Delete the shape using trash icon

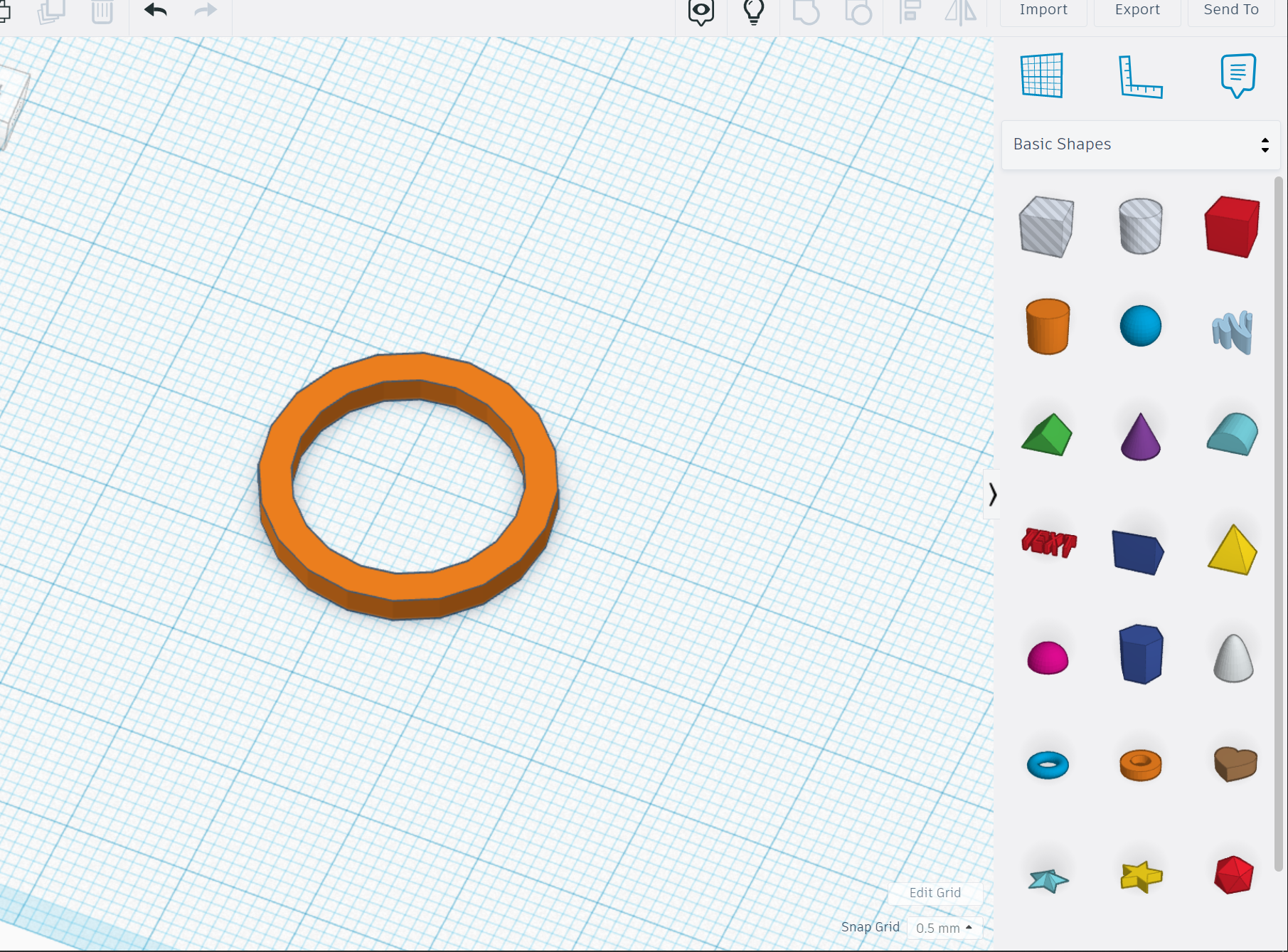(x=102, y=11)
